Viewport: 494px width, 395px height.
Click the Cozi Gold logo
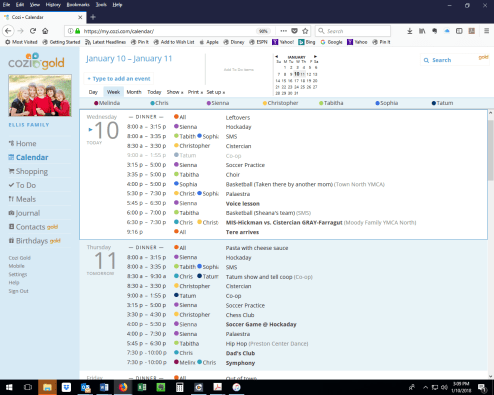coord(36,61)
